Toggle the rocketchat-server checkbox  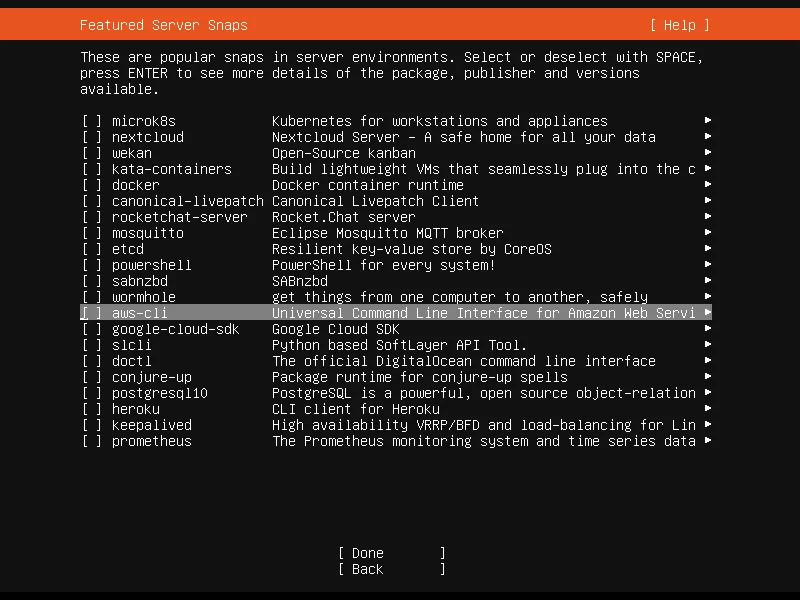tap(92, 217)
